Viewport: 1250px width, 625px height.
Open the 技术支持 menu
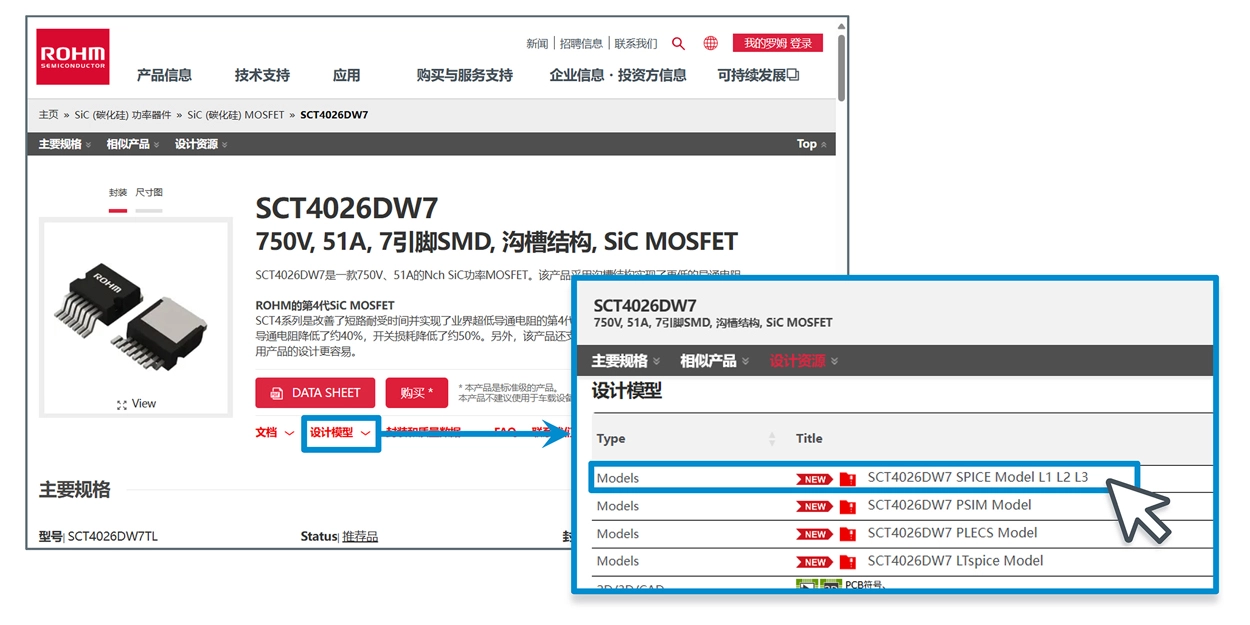point(262,76)
